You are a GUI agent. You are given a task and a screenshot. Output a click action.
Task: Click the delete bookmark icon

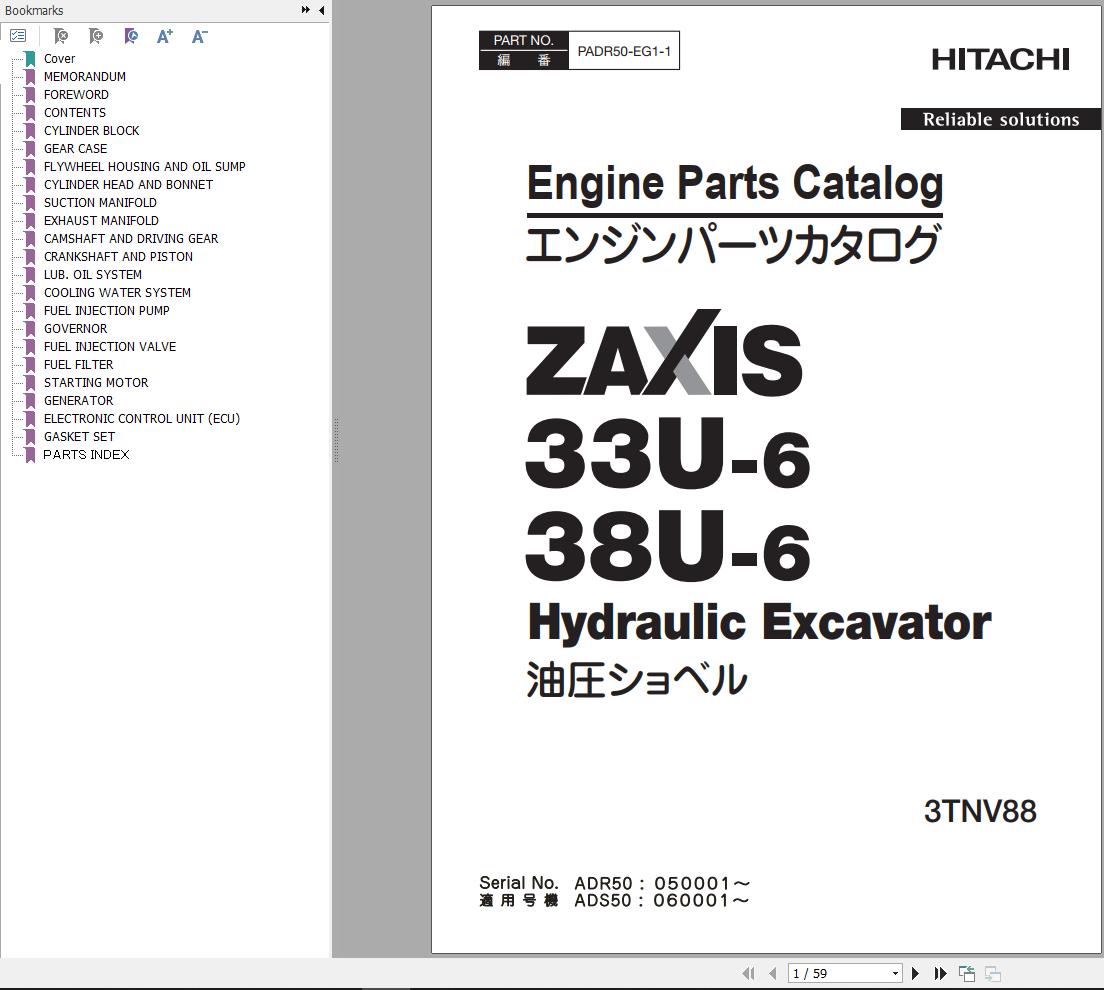click(x=60, y=35)
